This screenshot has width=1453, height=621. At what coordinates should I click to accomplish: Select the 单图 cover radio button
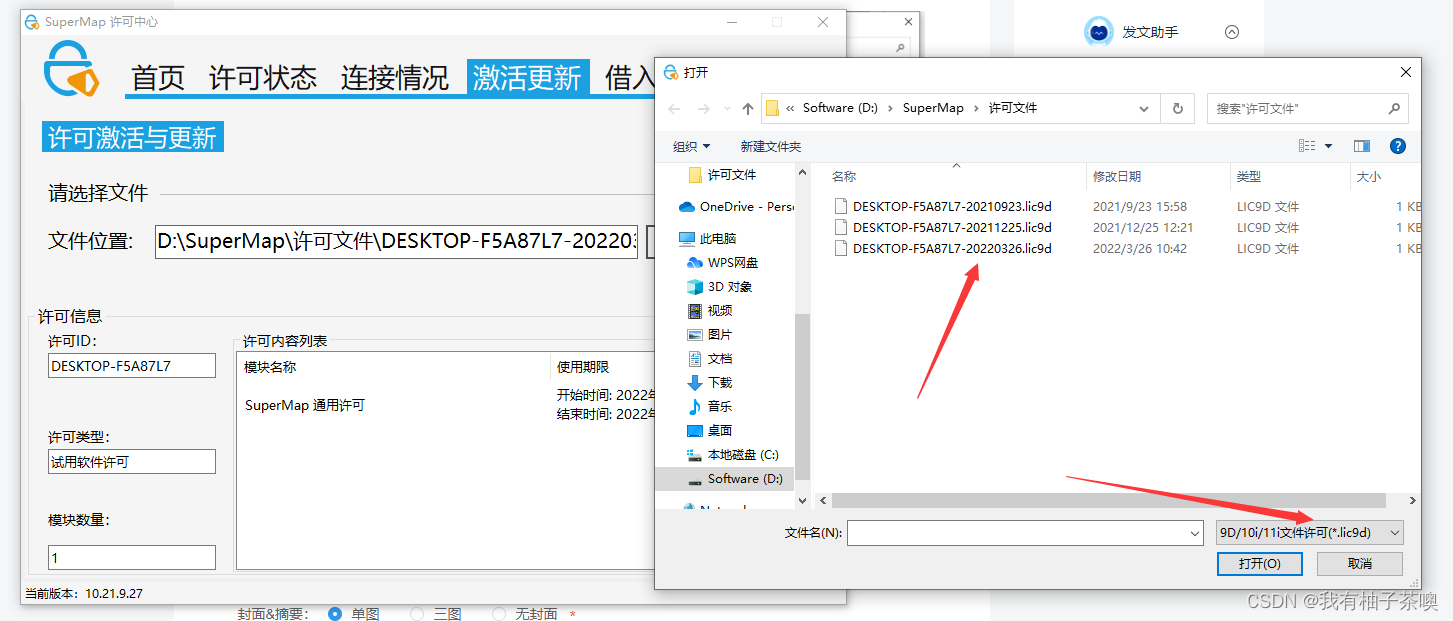coord(335,613)
